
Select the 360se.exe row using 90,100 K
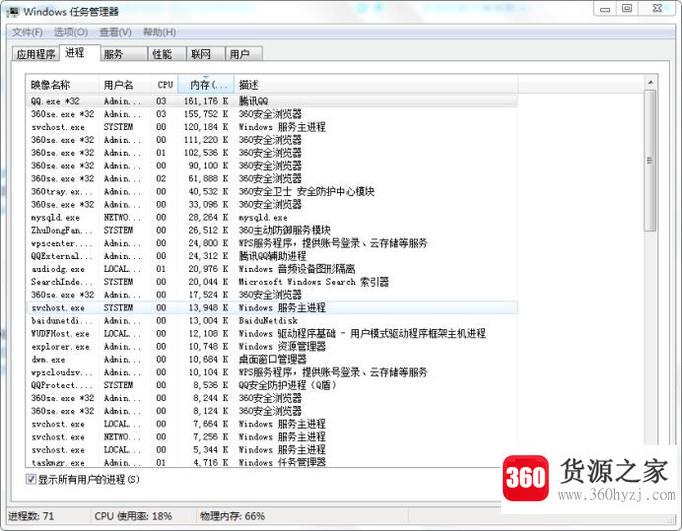pyautogui.click(x=272, y=166)
